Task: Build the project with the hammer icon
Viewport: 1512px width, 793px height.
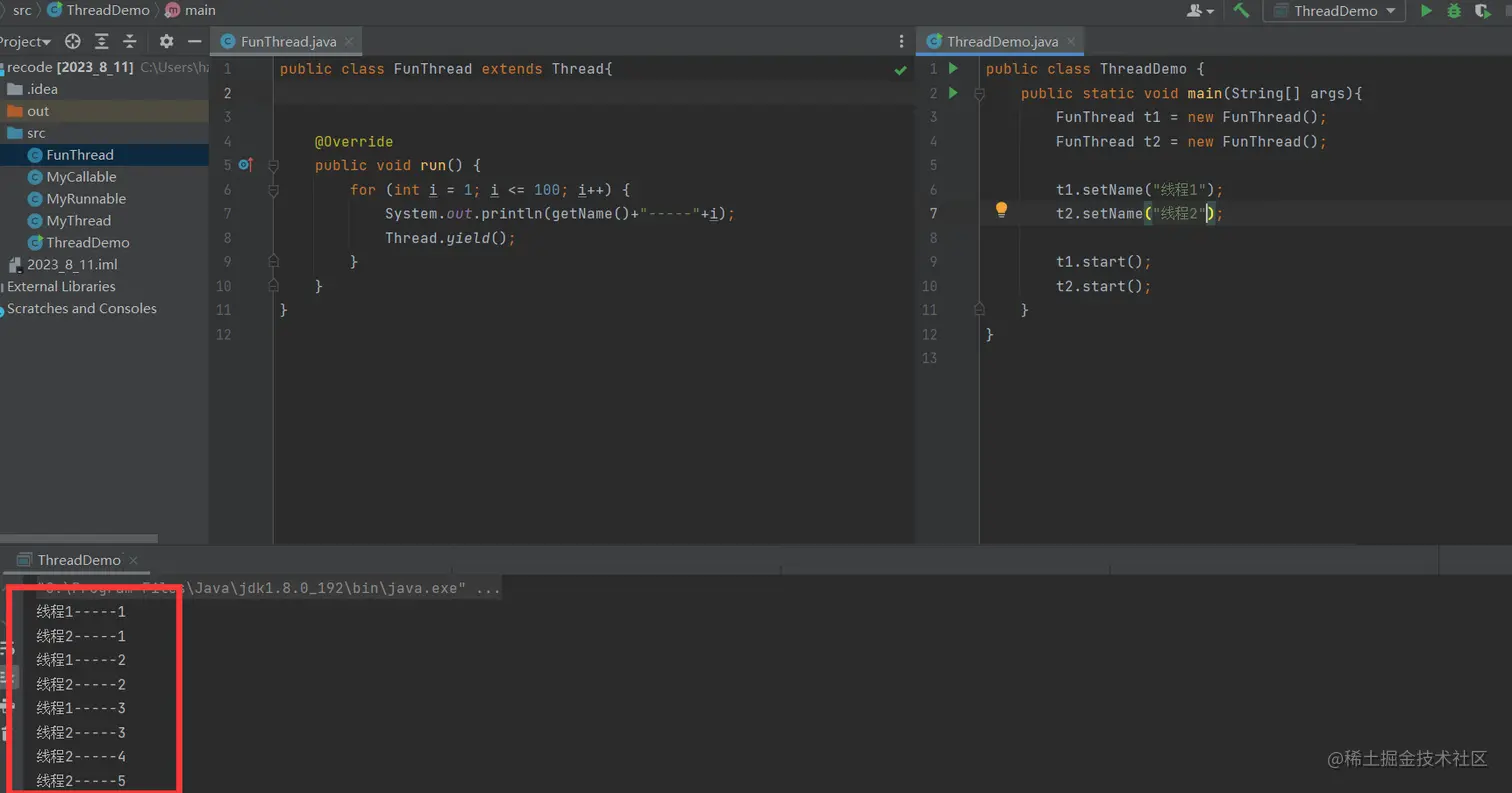Action: [x=1241, y=11]
